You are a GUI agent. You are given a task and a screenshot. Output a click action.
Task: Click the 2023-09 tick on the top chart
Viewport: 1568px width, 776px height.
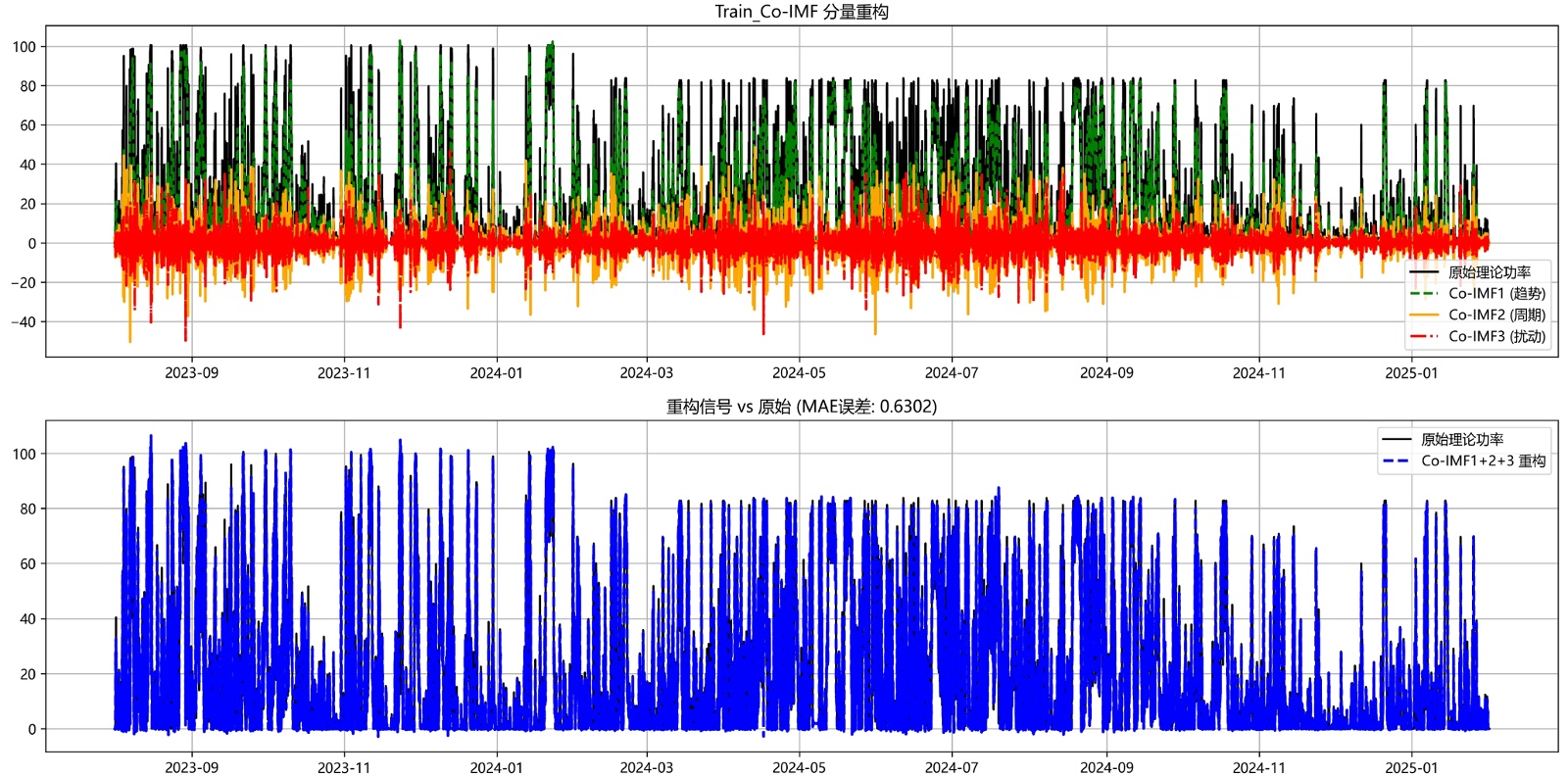tap(191, 373)
